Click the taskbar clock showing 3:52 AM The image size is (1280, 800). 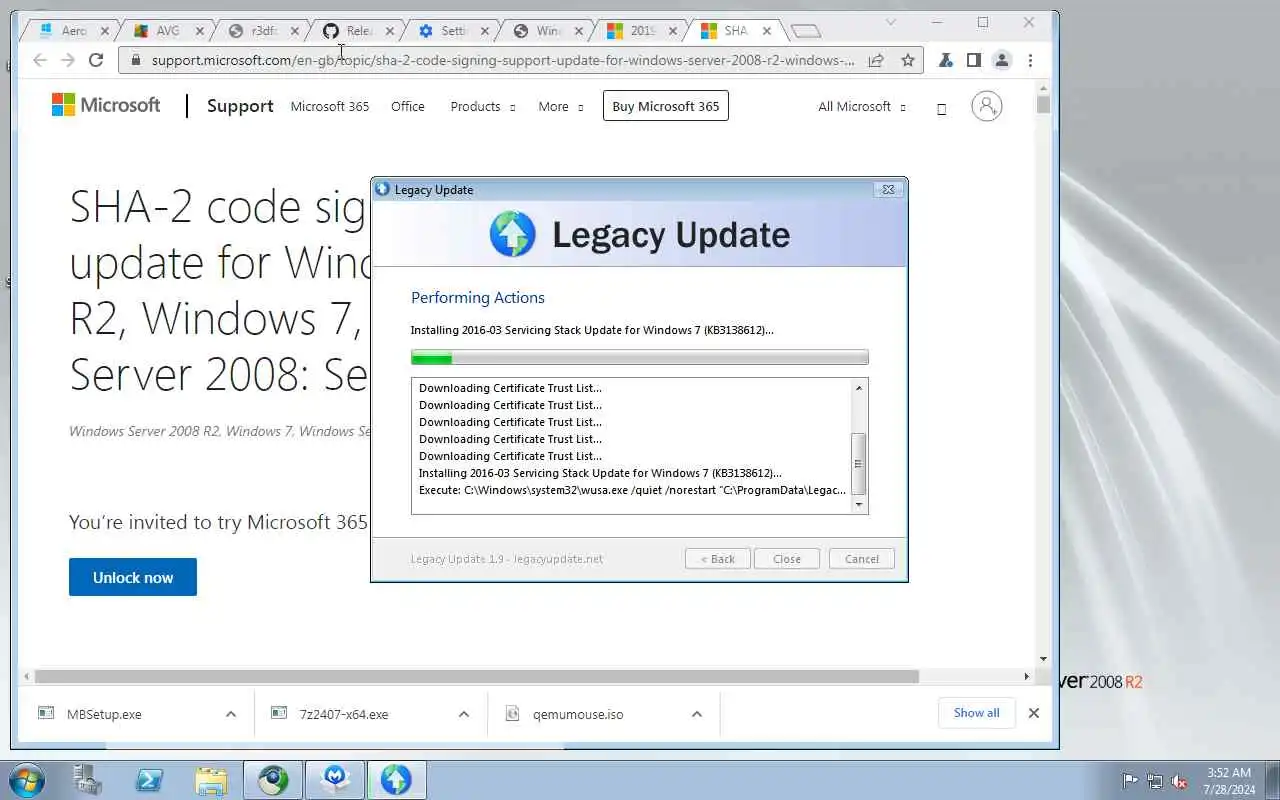click(x=1229, y=781)
